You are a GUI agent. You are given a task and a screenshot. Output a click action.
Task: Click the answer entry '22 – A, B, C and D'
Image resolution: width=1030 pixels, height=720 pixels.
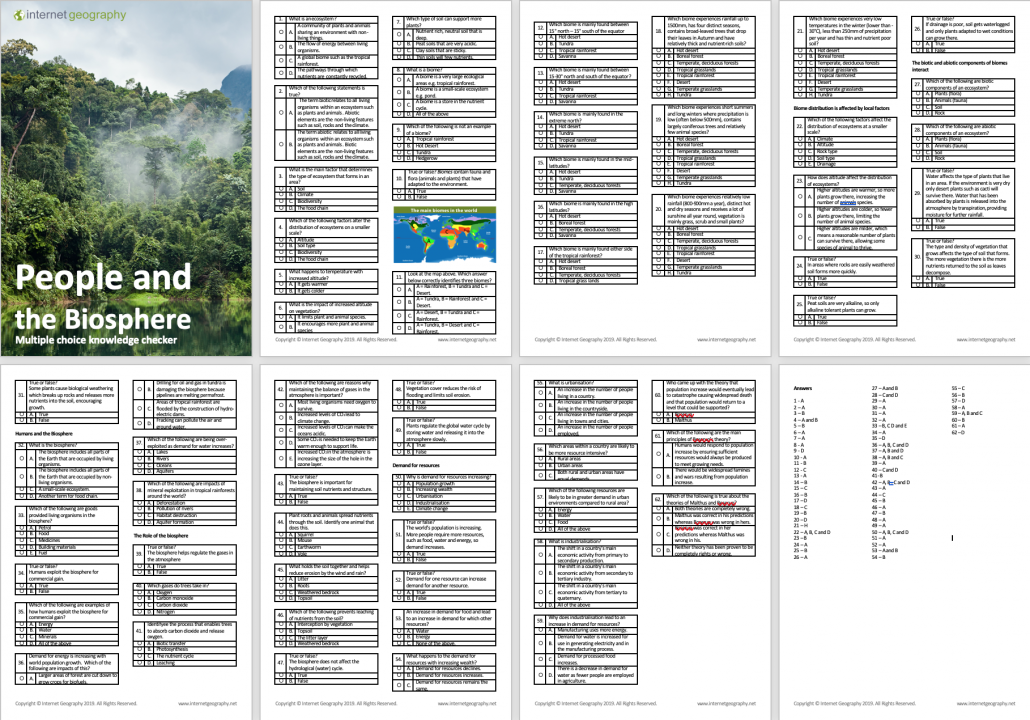point(812,532)
